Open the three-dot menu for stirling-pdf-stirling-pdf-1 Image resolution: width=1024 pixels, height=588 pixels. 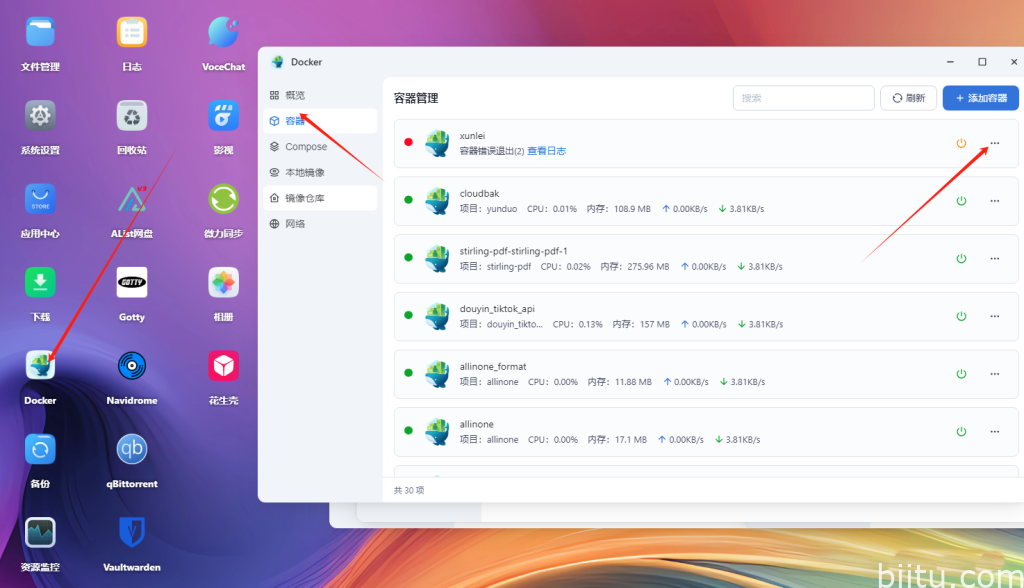coord(994,259)
